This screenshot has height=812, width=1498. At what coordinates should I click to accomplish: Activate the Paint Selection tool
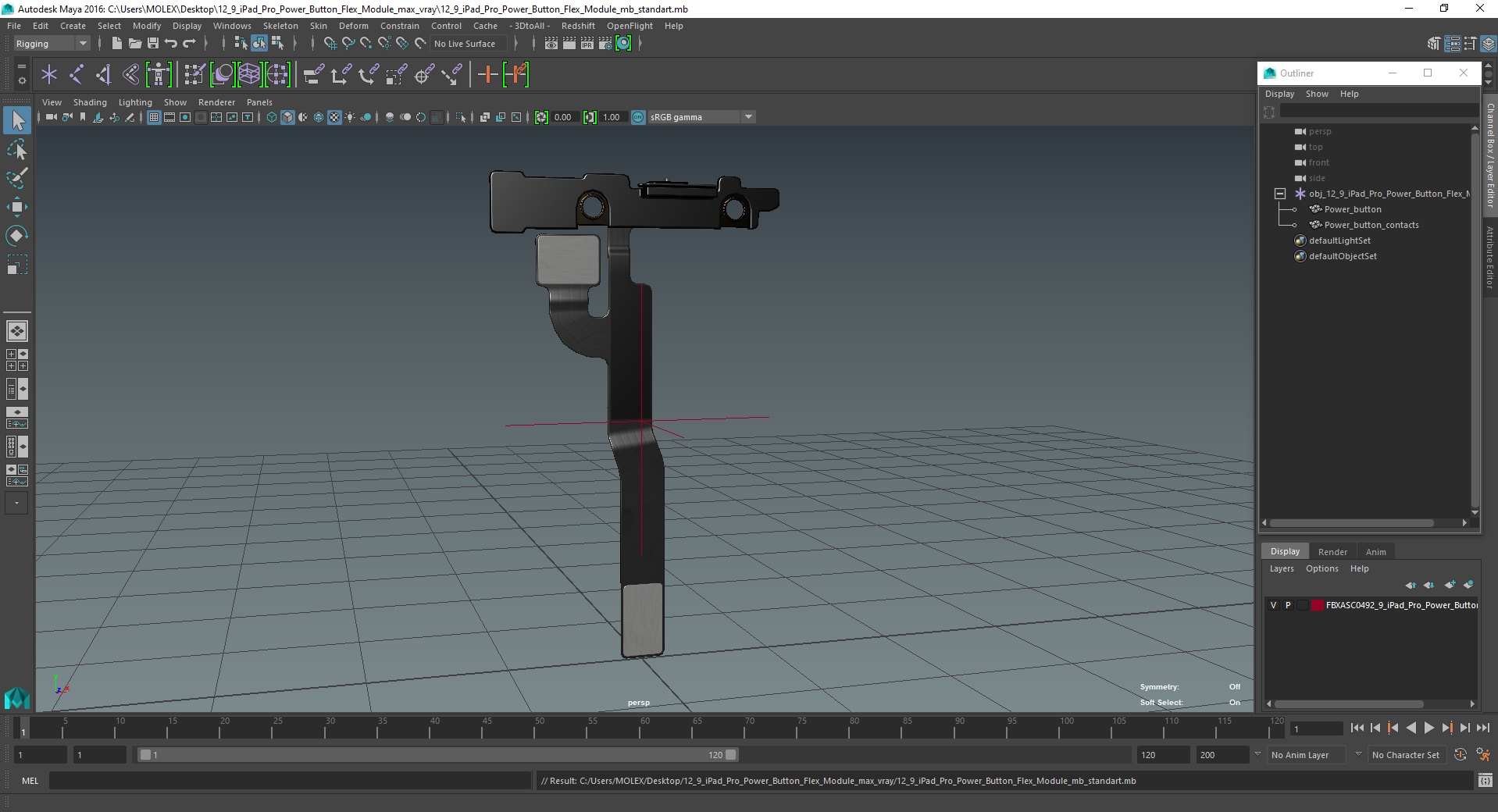click(17, 178)
